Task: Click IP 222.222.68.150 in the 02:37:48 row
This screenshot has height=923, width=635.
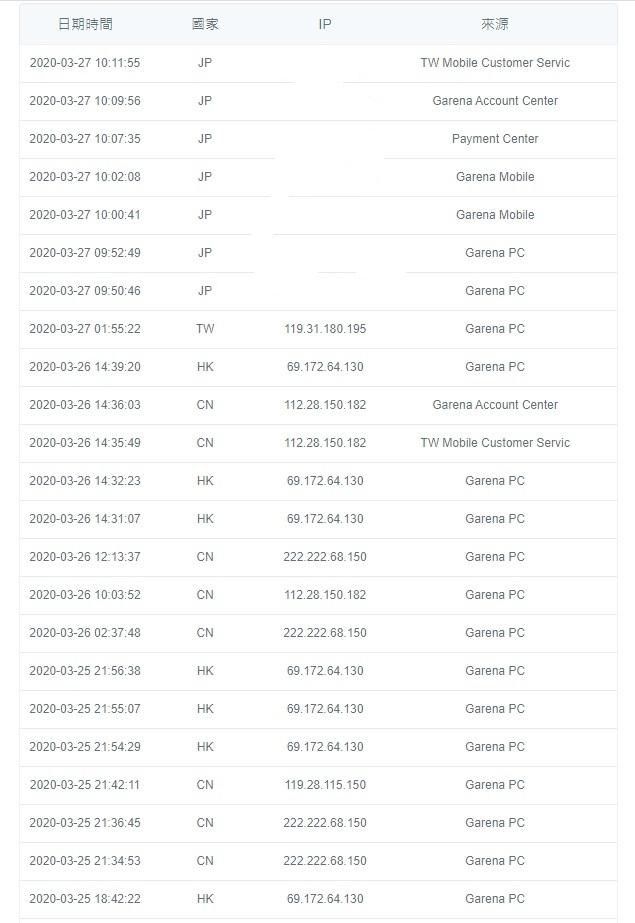Action: [x=325, y=633]
